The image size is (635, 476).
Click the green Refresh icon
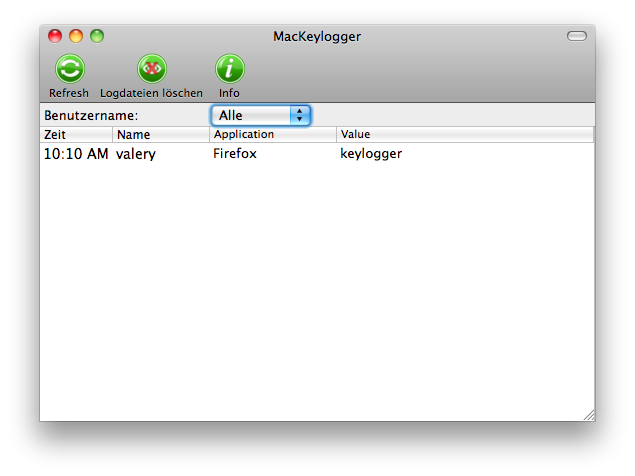[70, 69]
